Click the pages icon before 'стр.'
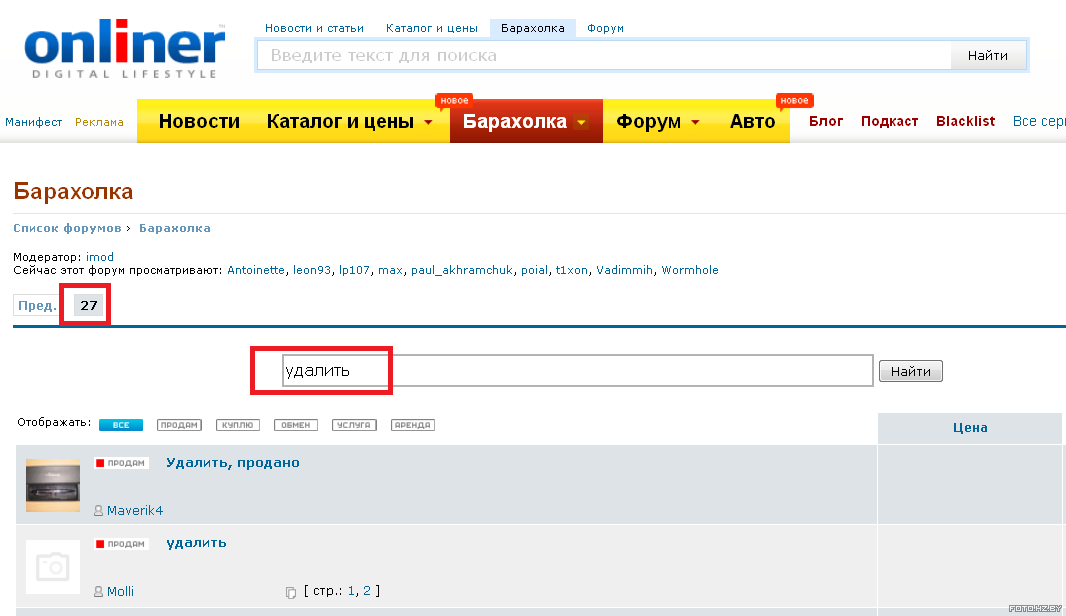 [x=291, y=592]
